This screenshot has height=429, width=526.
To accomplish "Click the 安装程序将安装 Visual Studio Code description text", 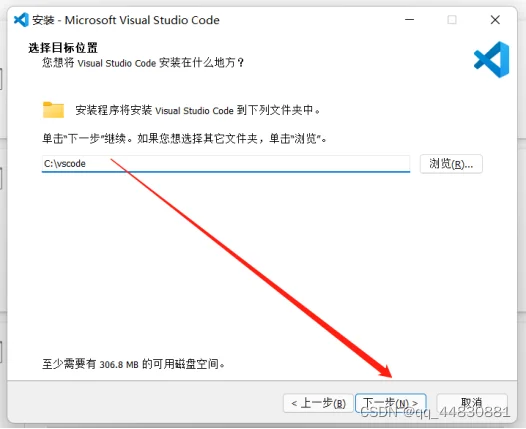I will click(x=198, y=110).
